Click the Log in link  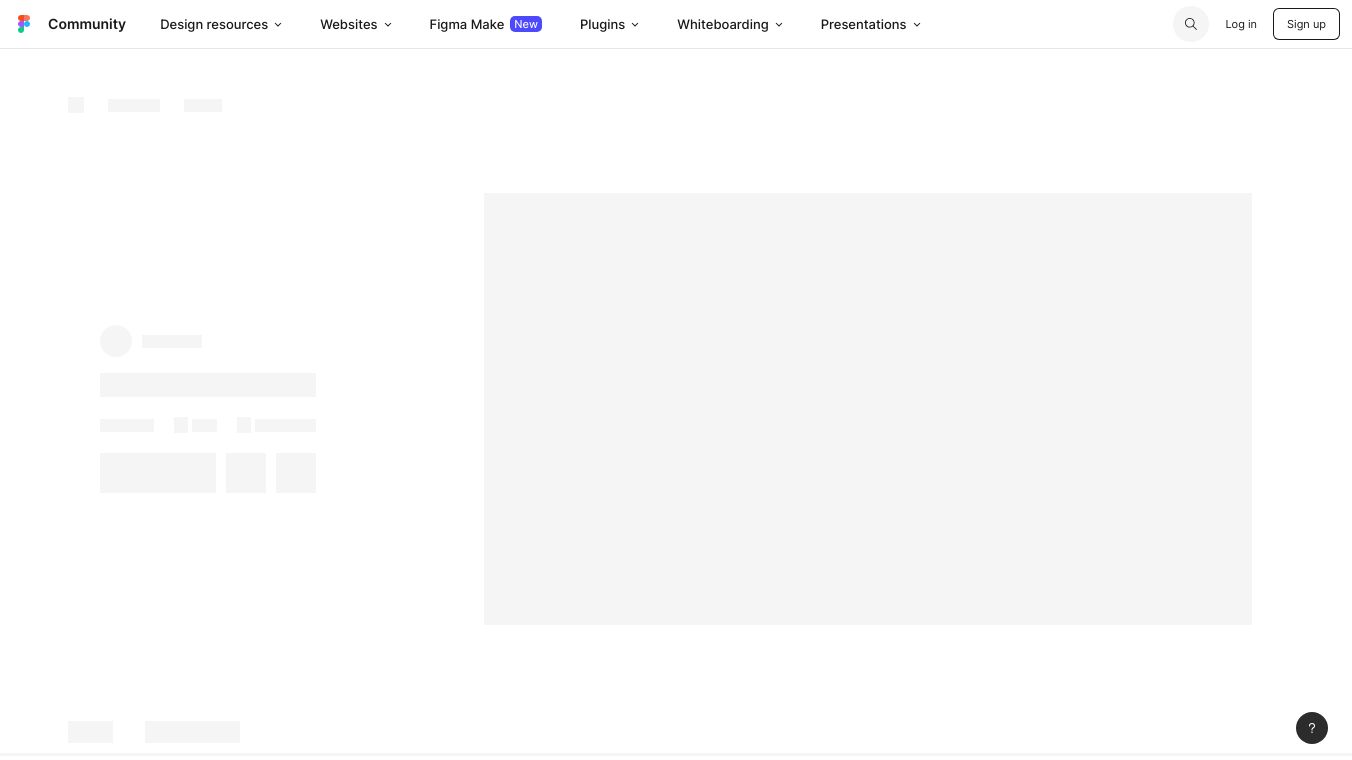click(1240, 24)
